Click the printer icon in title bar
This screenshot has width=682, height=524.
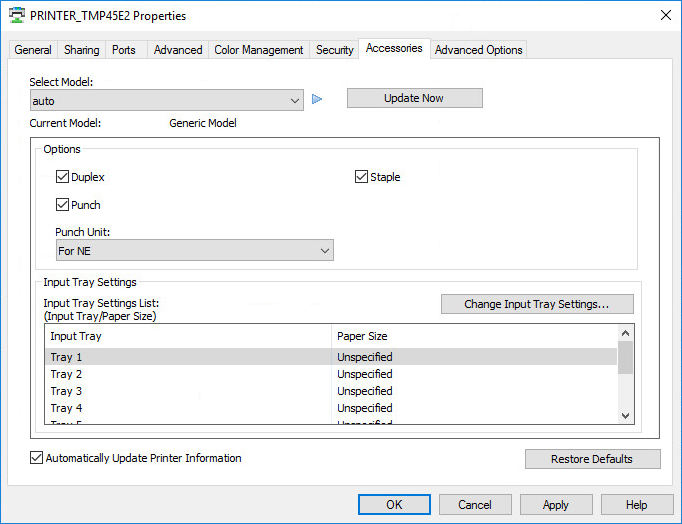click(x=16, y=15)
